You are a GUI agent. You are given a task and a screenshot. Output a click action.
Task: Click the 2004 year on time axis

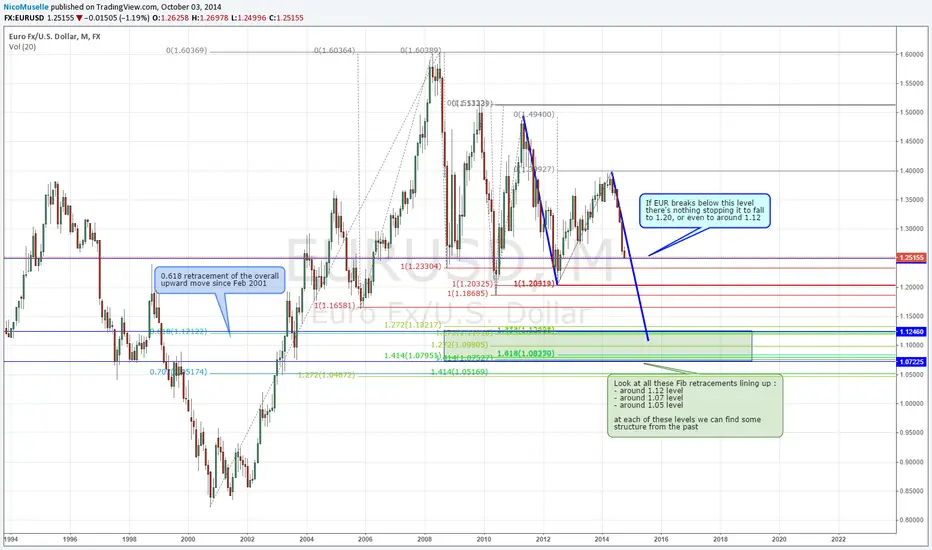306,539
